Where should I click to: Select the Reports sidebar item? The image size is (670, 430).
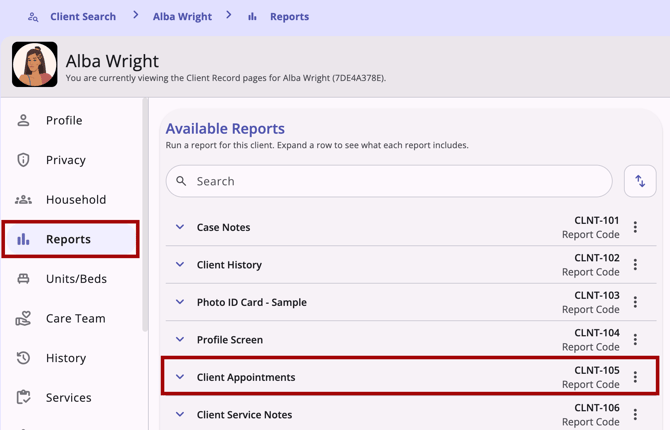pyautogui.click(x=71, y=239)
